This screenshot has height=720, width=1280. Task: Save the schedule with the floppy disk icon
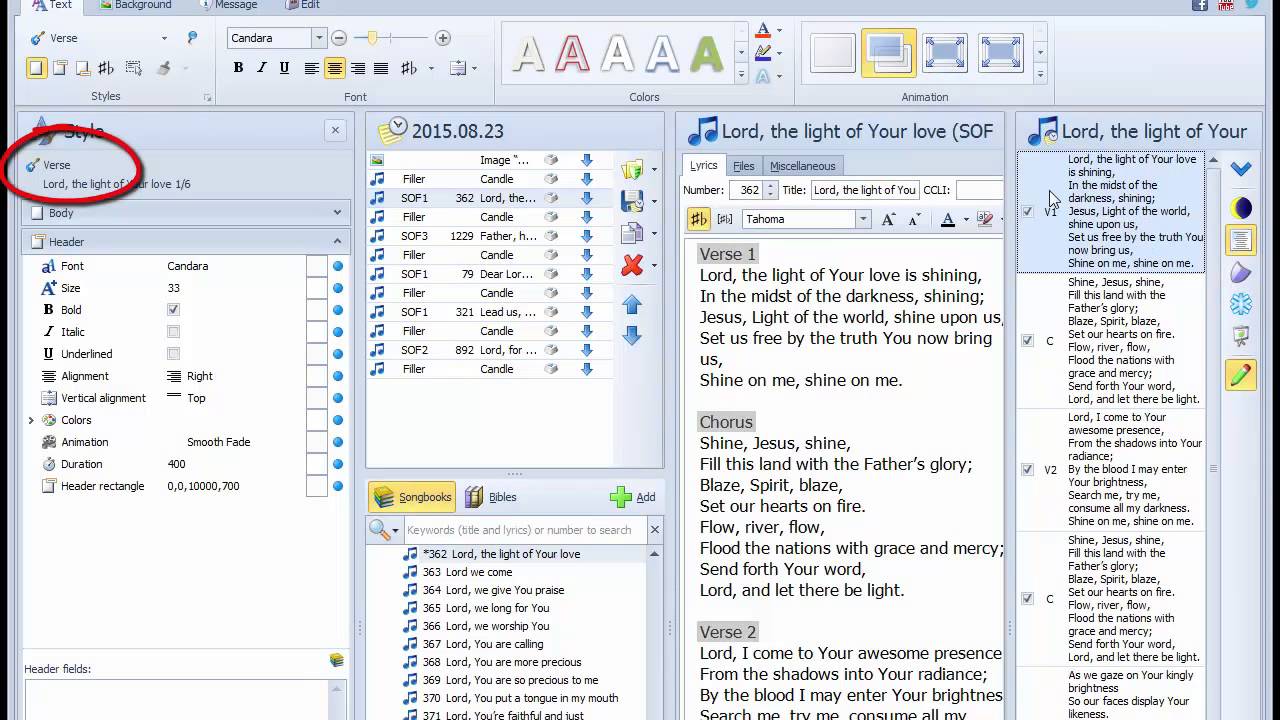[x=632, y=201]
